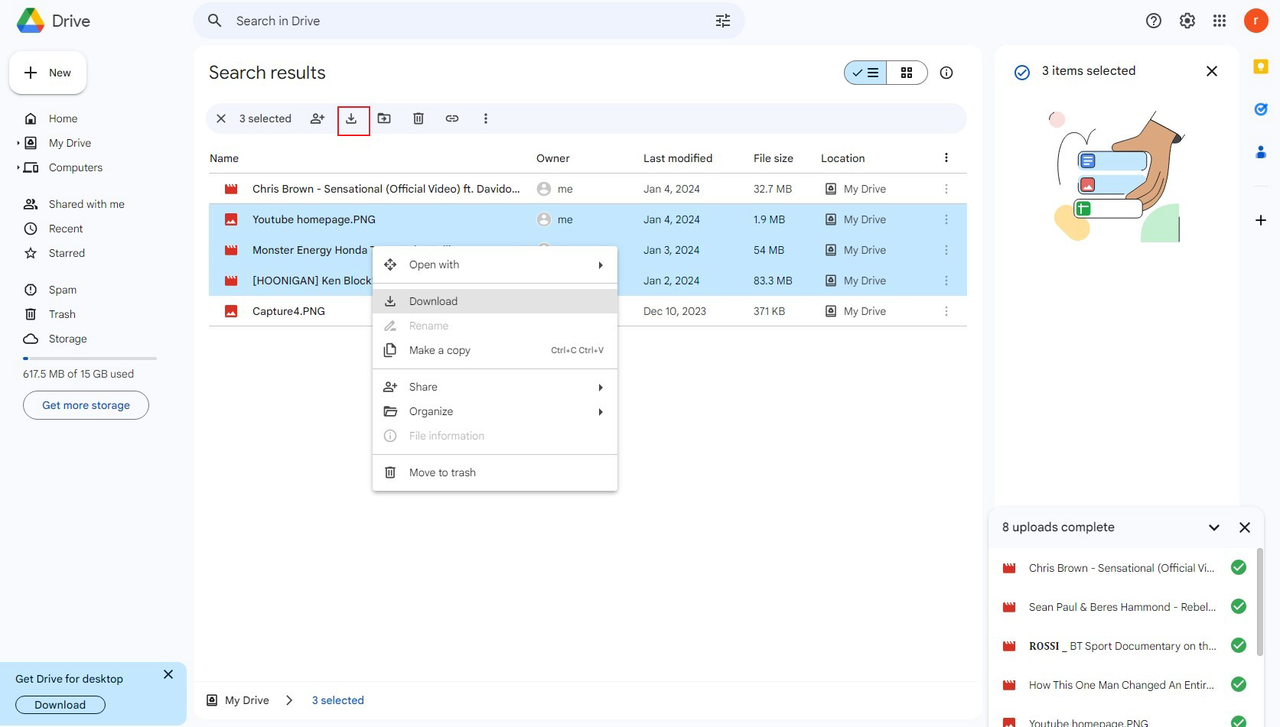The image size is (1280, 727).
Task: Move selection to trash using toolbar icon
Action: 418,119
